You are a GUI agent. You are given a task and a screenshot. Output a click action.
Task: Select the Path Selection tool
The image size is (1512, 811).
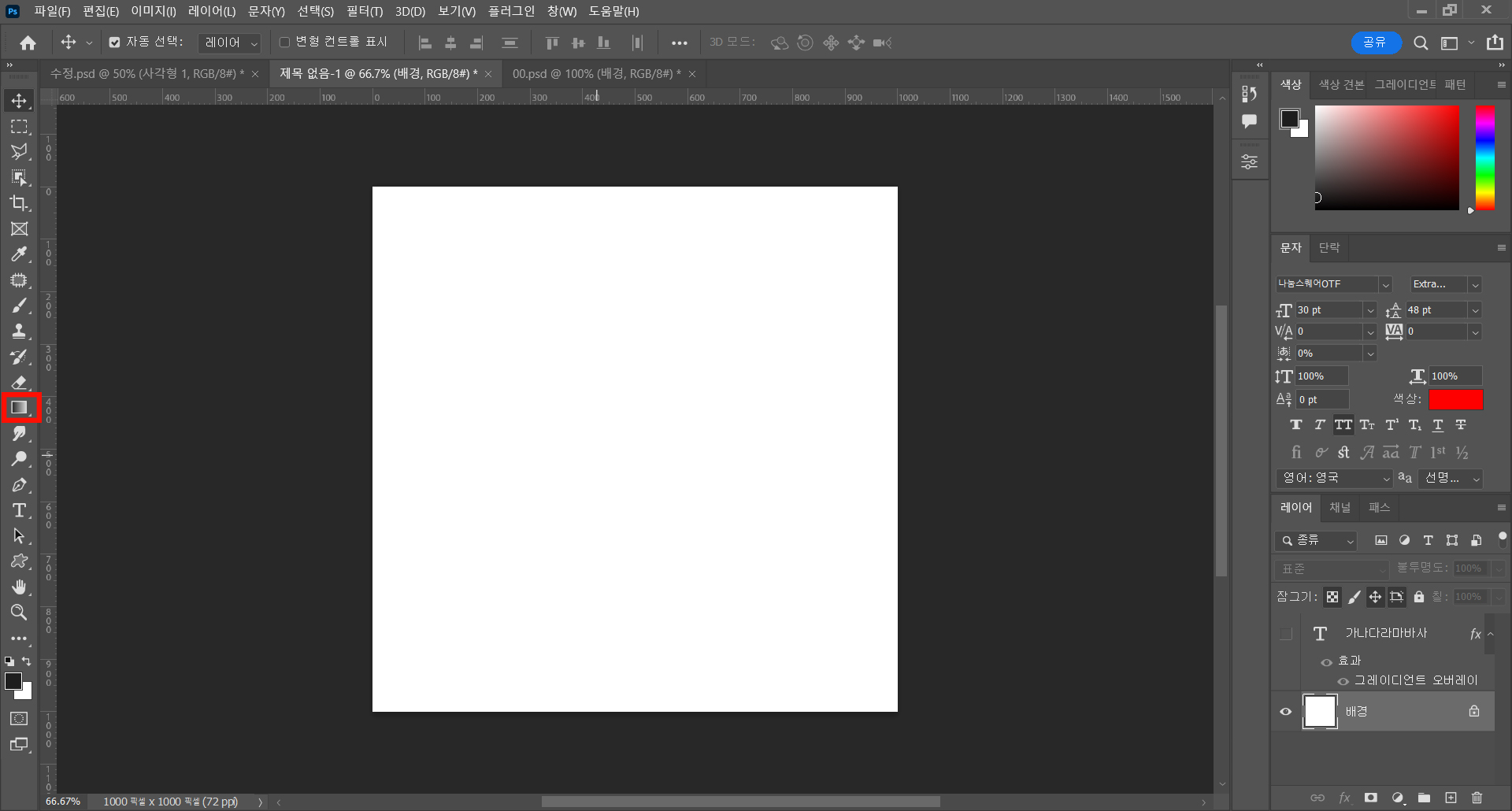(x=20, y=536)
